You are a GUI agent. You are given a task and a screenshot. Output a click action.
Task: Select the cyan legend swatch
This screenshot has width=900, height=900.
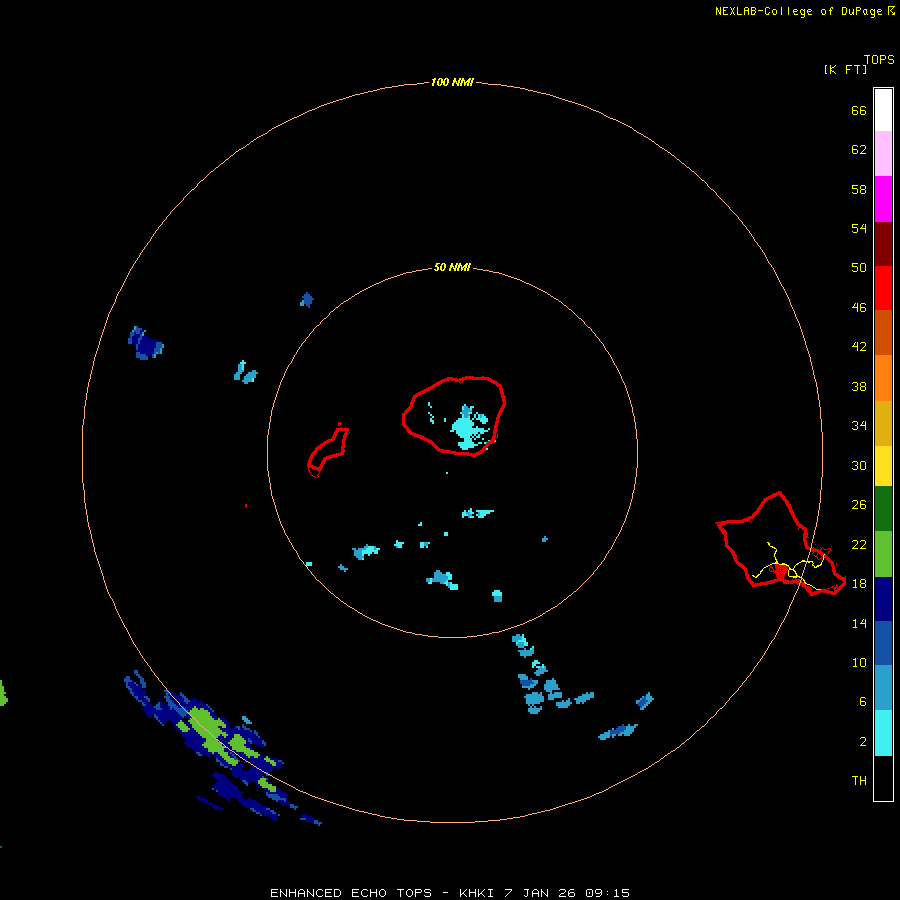click(x=883, y=733)
